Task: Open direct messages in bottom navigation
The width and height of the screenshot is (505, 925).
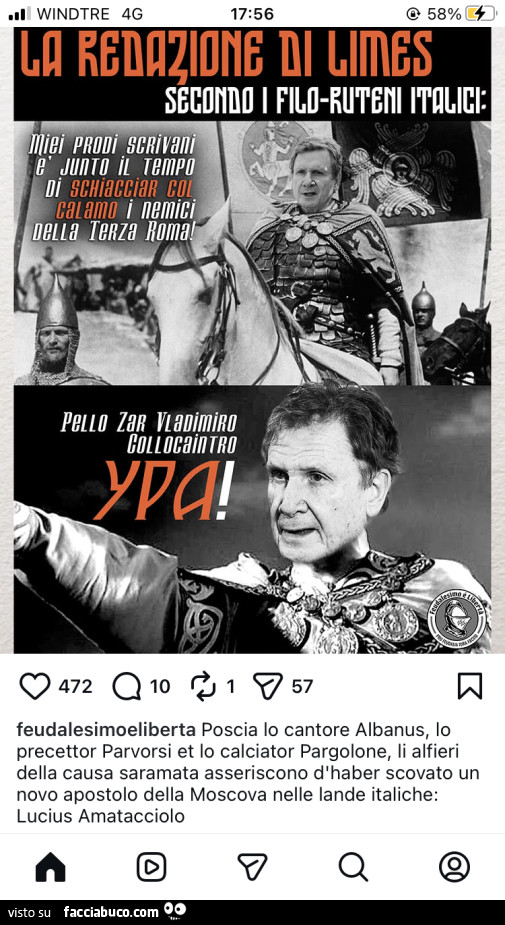Action: tap(252, 867)
